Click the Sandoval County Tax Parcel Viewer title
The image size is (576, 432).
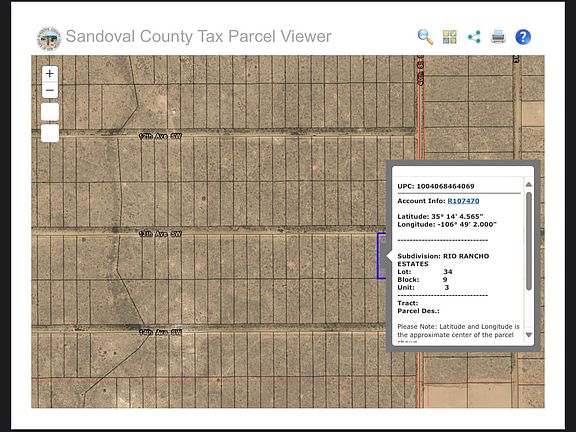click(198, 37)
